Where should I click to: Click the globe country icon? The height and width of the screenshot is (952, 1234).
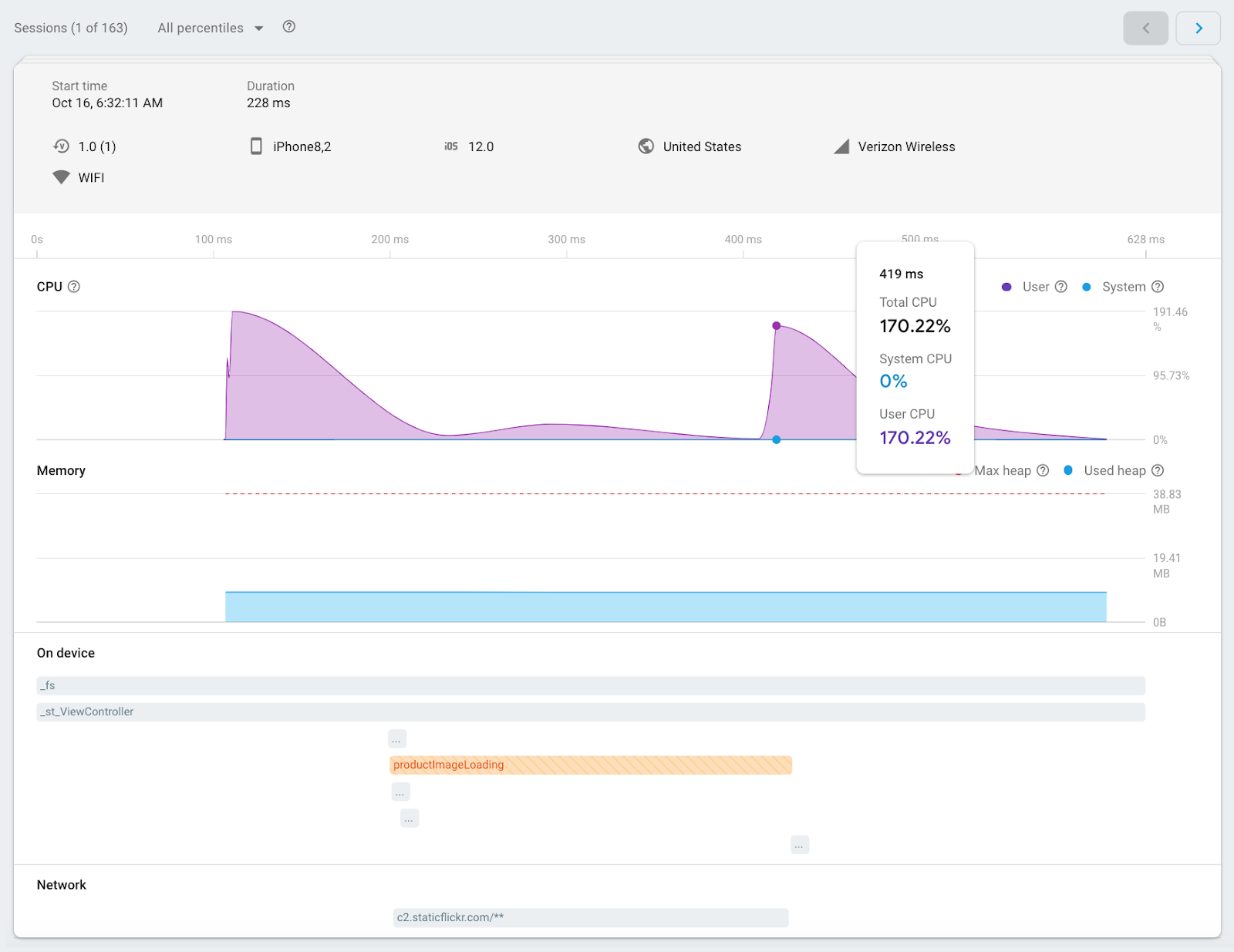(x=646, y=146)
